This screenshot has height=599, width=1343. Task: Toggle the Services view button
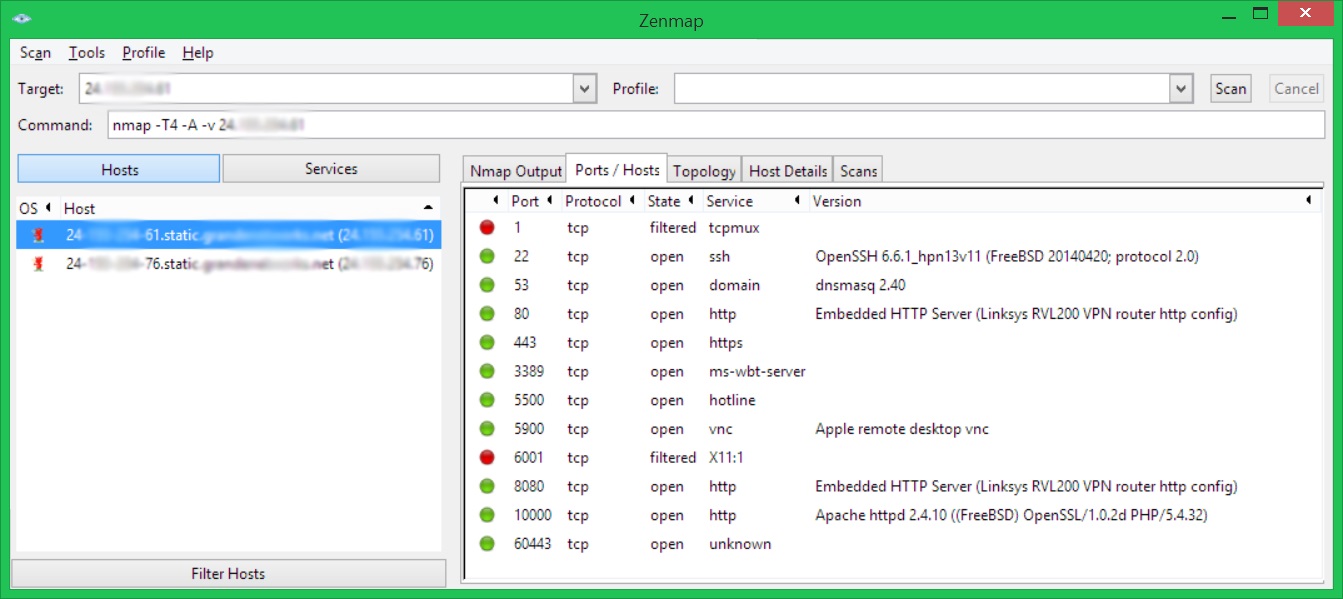331,169
